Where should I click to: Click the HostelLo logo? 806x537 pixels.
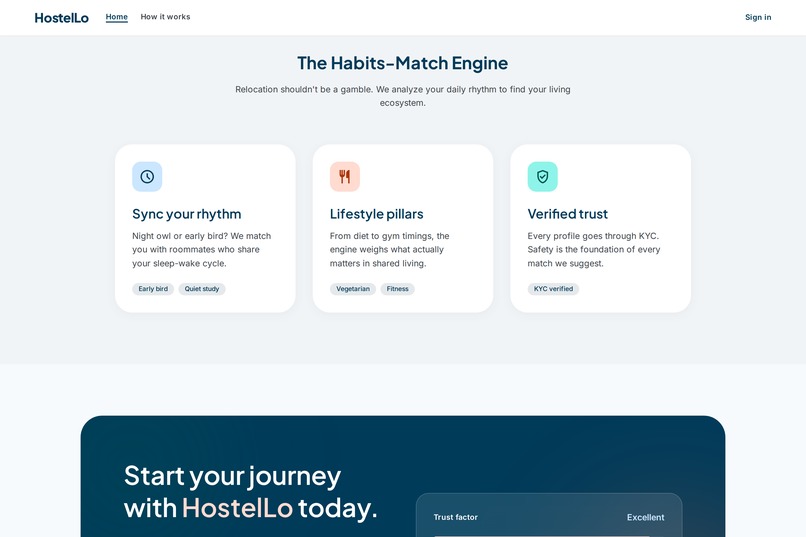[x=61, y=17]
